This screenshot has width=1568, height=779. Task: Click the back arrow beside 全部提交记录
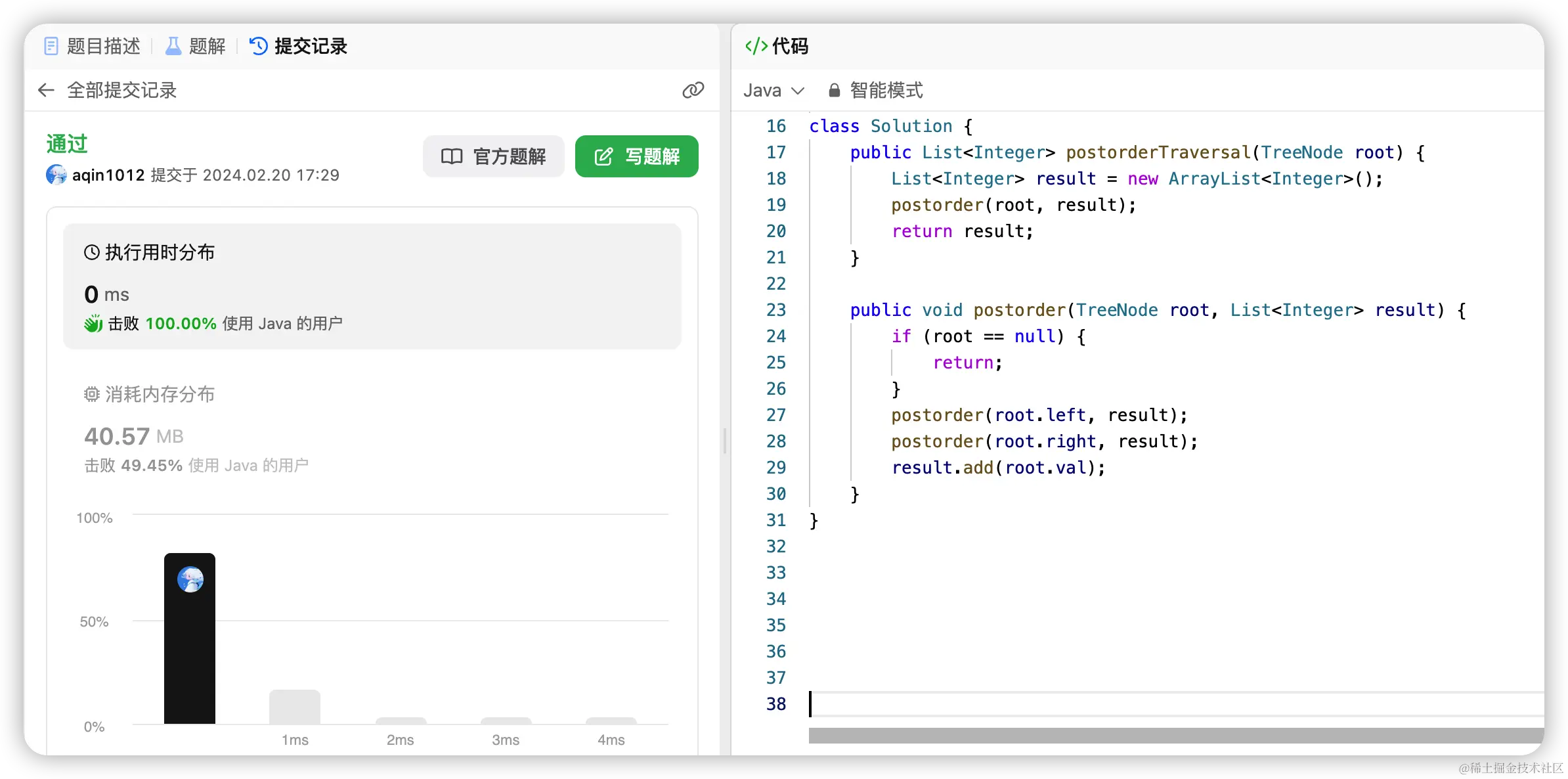point(46,90)
